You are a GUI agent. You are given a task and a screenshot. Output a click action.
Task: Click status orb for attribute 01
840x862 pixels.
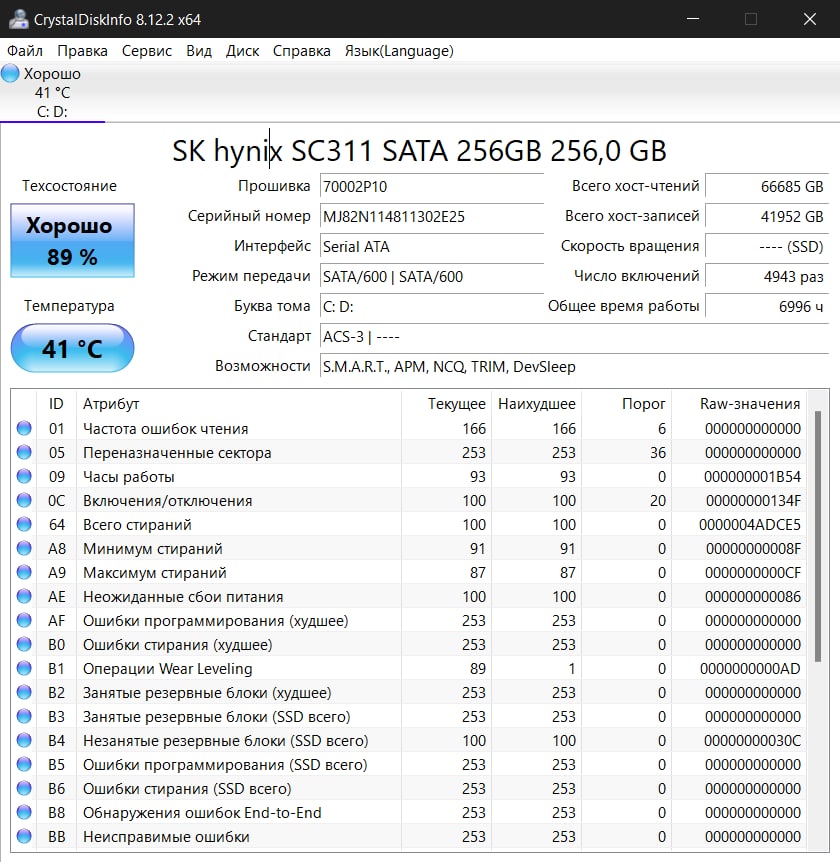tap(24, 428)
